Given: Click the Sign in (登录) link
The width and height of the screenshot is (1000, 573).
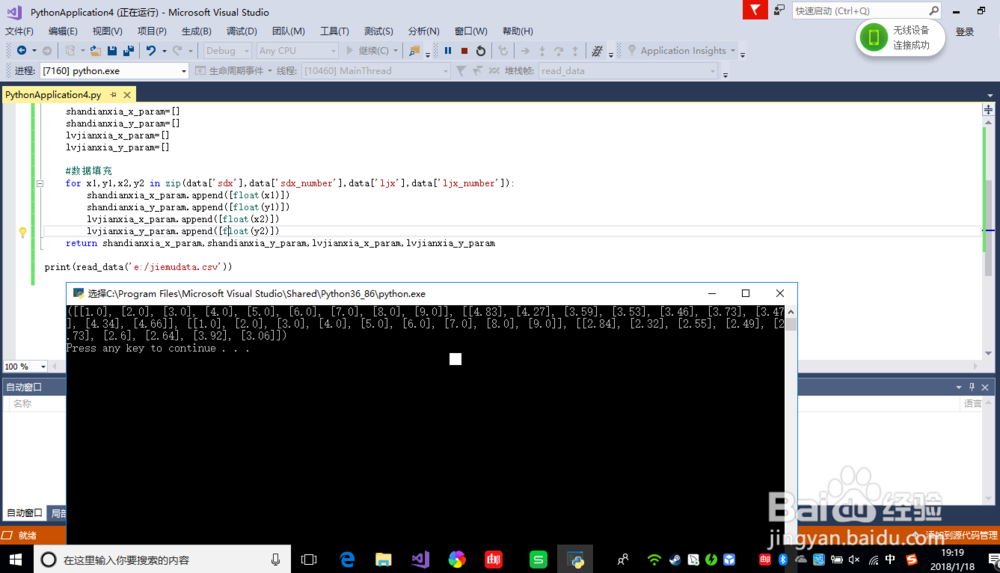Looking at the screenshot, I should [964, 31].
